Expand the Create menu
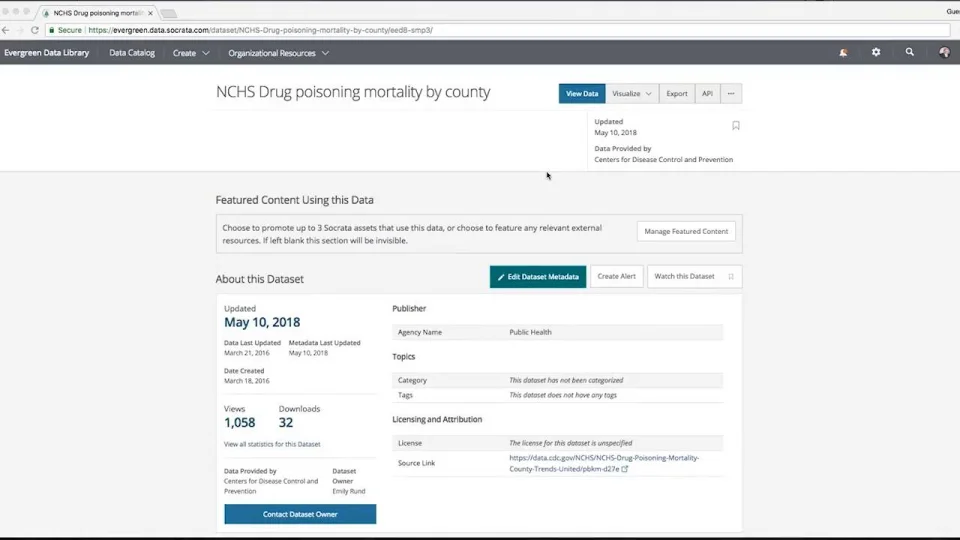Image resolution: width=960 pixels, height=540 pixels. coord(191,53)
